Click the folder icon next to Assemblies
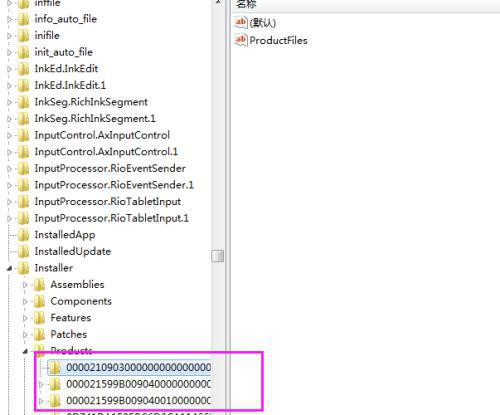The image size is (500, 415). (x=40, y=284)
